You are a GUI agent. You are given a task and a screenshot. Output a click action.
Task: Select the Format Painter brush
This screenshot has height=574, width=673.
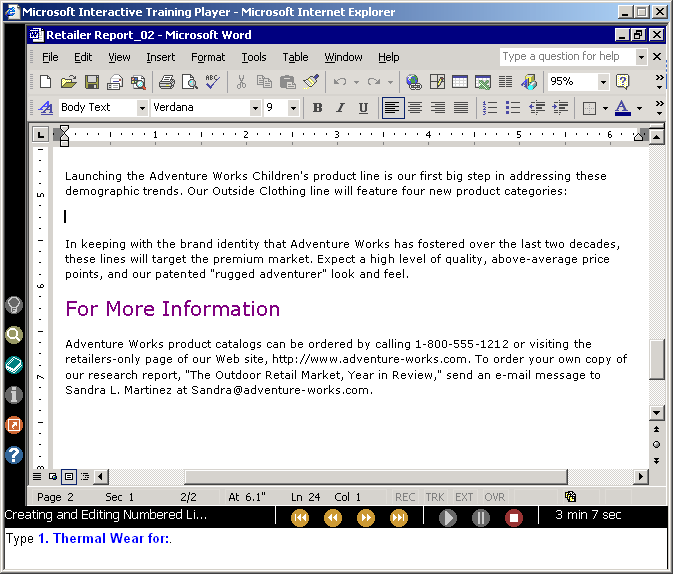310,82
